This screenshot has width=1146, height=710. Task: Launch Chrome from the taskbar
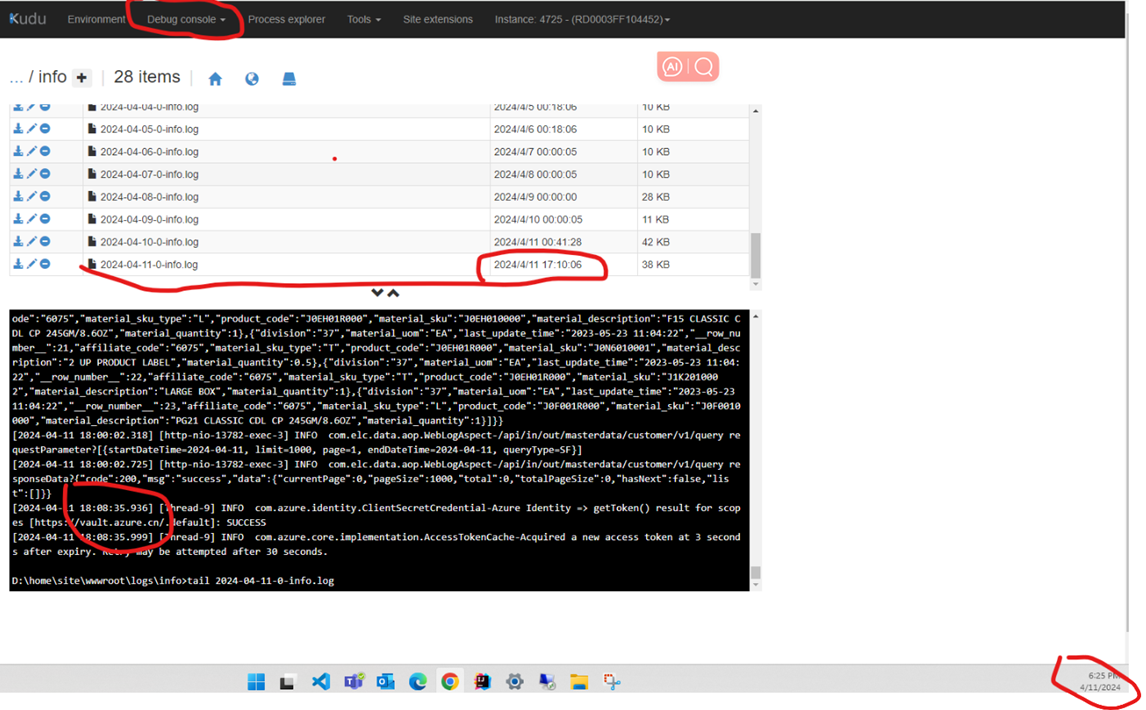450,681
